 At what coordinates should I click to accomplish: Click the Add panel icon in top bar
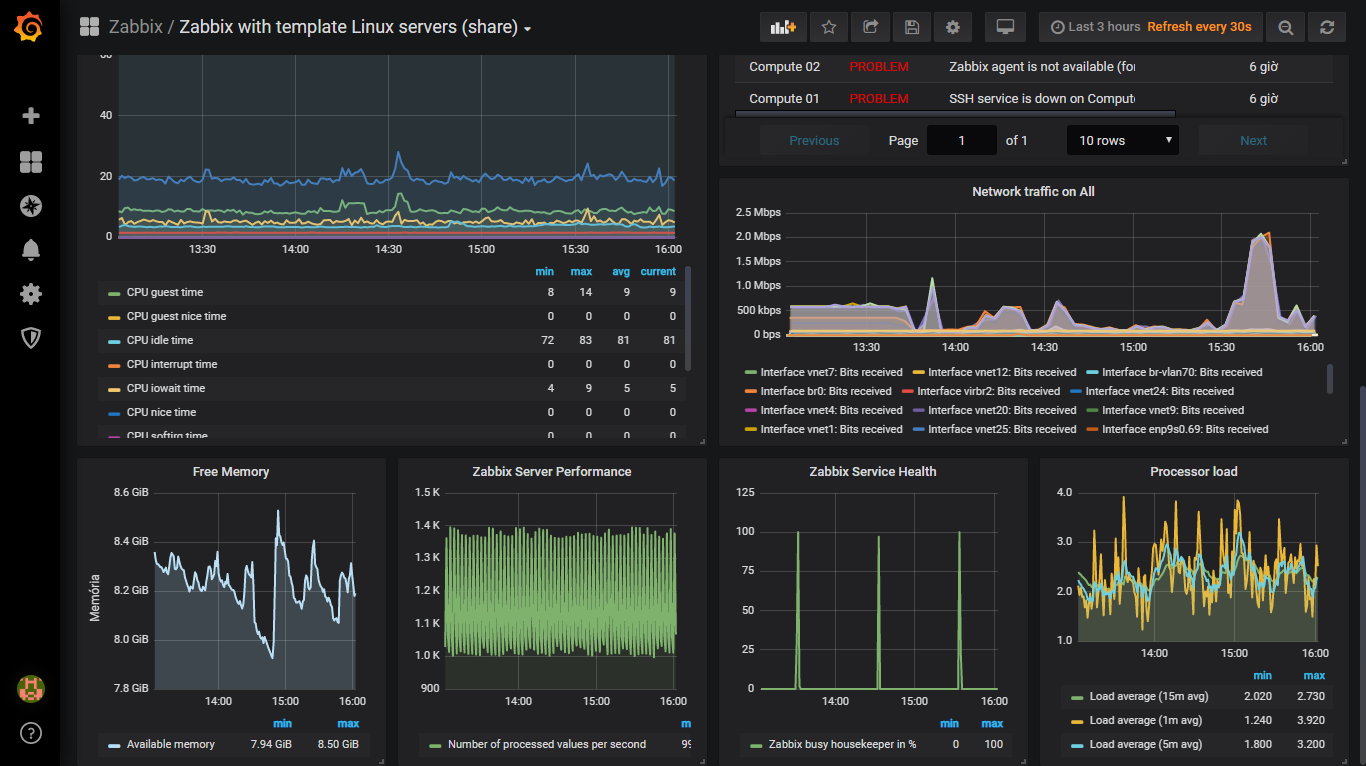point(783,27)
